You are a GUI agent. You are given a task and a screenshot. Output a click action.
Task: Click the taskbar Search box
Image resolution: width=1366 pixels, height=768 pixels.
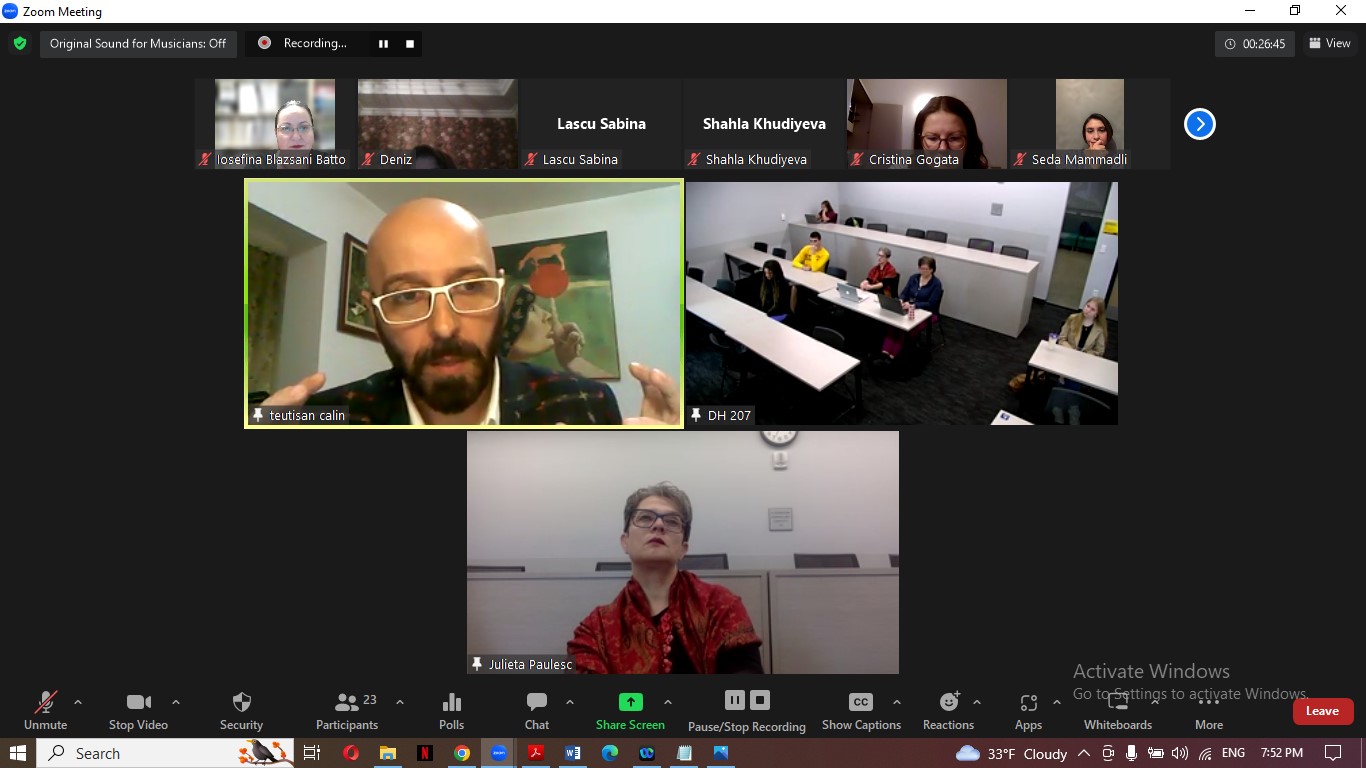click(167, 753)
